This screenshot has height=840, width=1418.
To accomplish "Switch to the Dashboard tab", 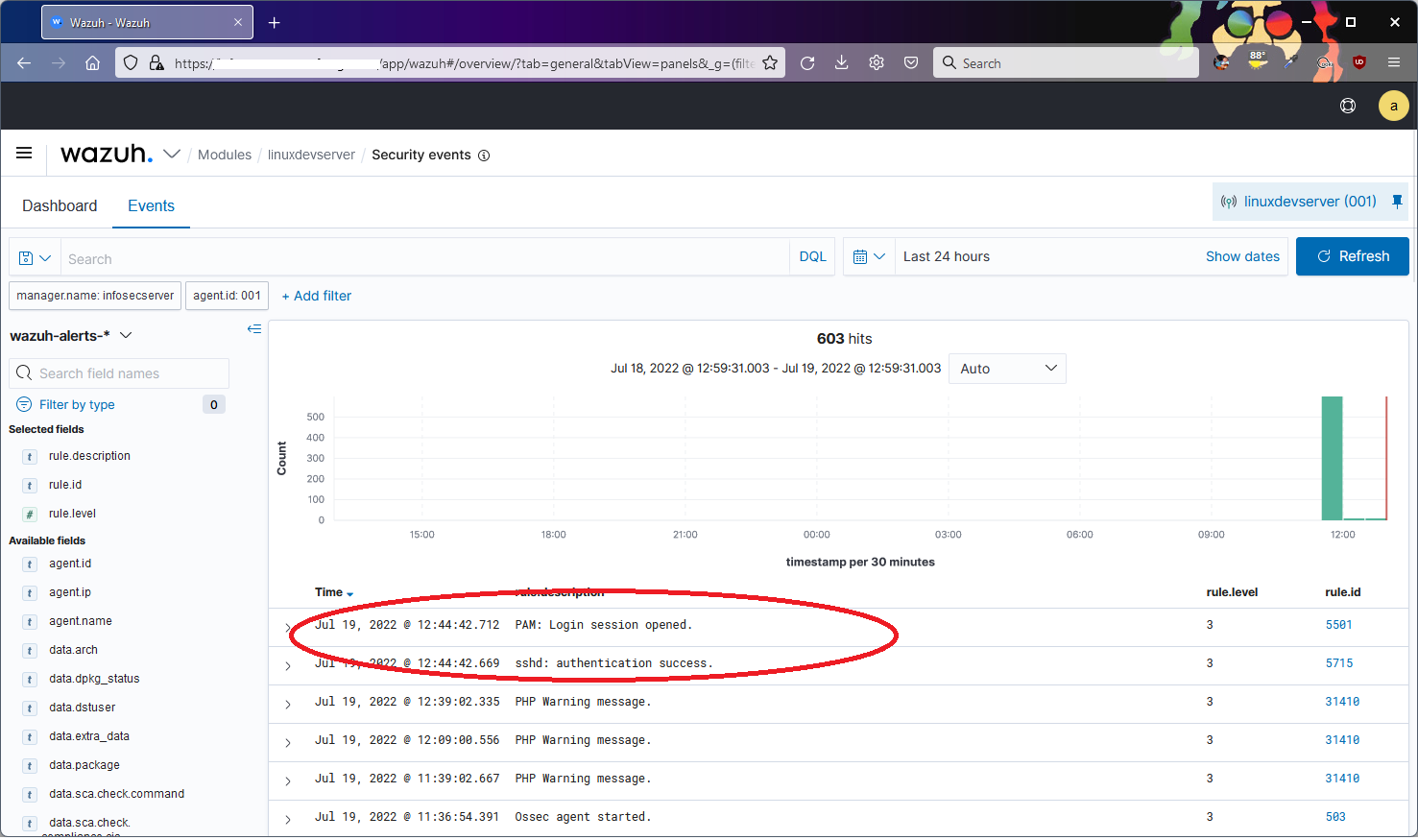I will click(60, 205).
